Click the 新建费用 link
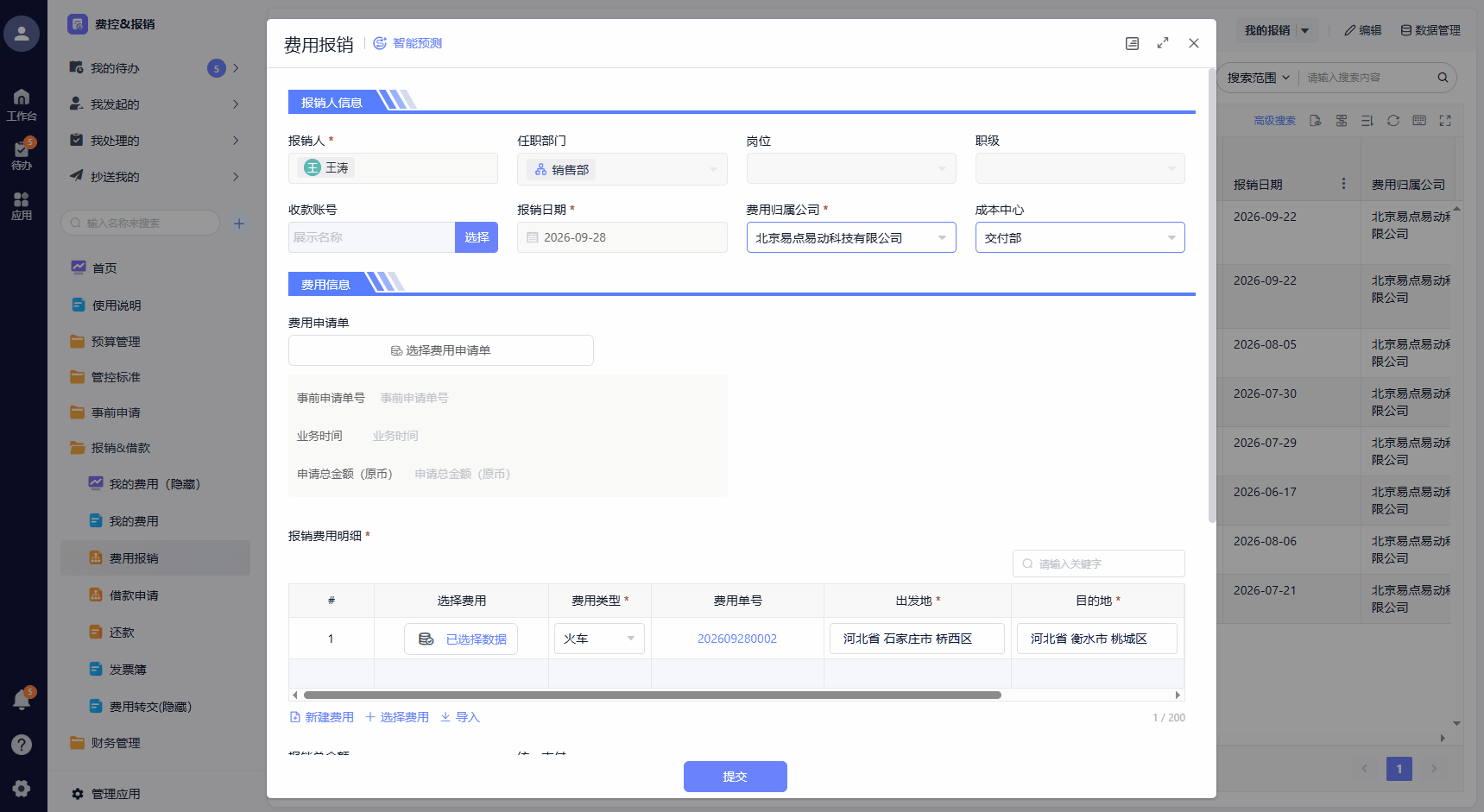Viewport: 1484px width, 812px height. 321,717
